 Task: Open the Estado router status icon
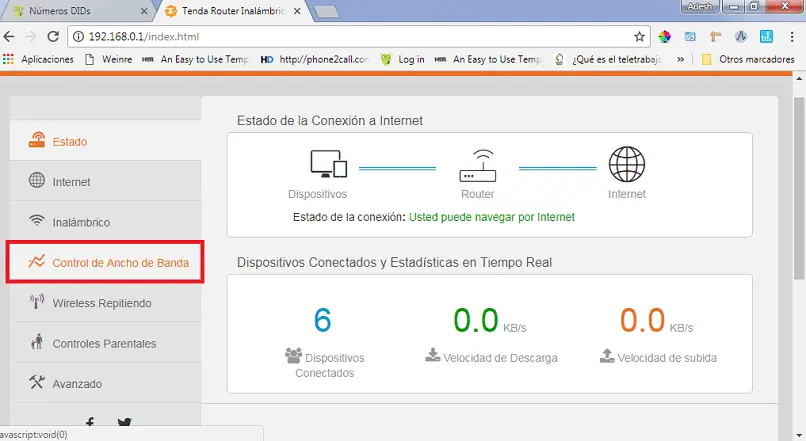[36, 140]
